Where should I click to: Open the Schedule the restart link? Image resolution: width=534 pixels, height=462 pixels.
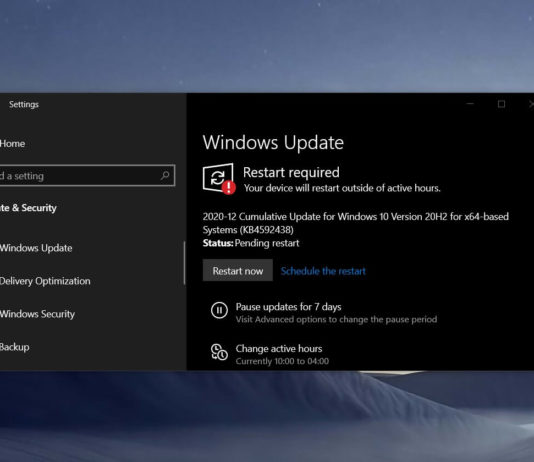(x=323, y=271)
